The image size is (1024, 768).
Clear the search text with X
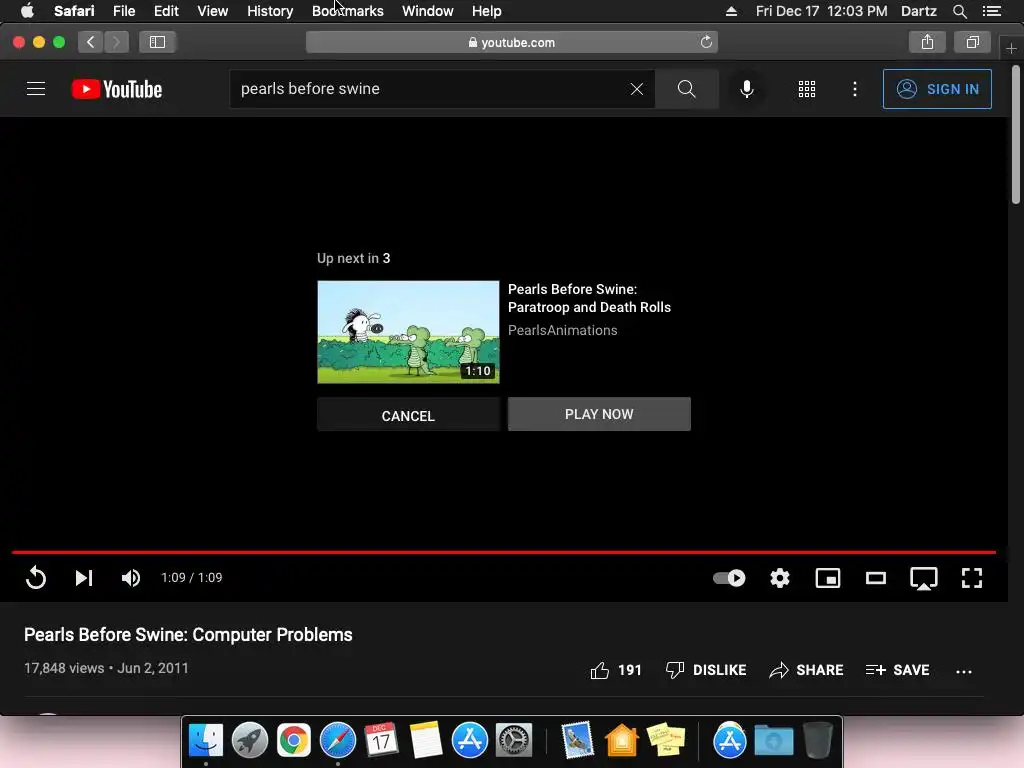coord(637,89)
